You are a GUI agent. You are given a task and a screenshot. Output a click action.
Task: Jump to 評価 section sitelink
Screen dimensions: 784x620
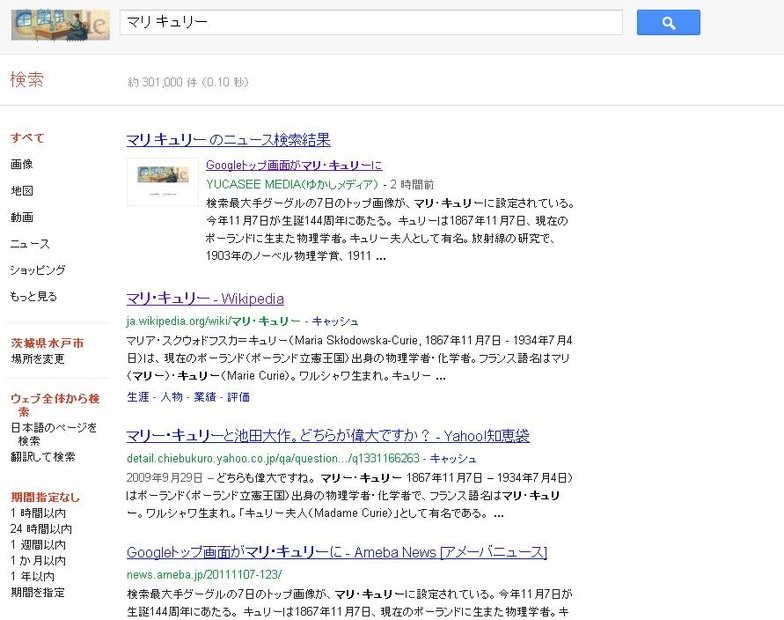click(238, 397)
